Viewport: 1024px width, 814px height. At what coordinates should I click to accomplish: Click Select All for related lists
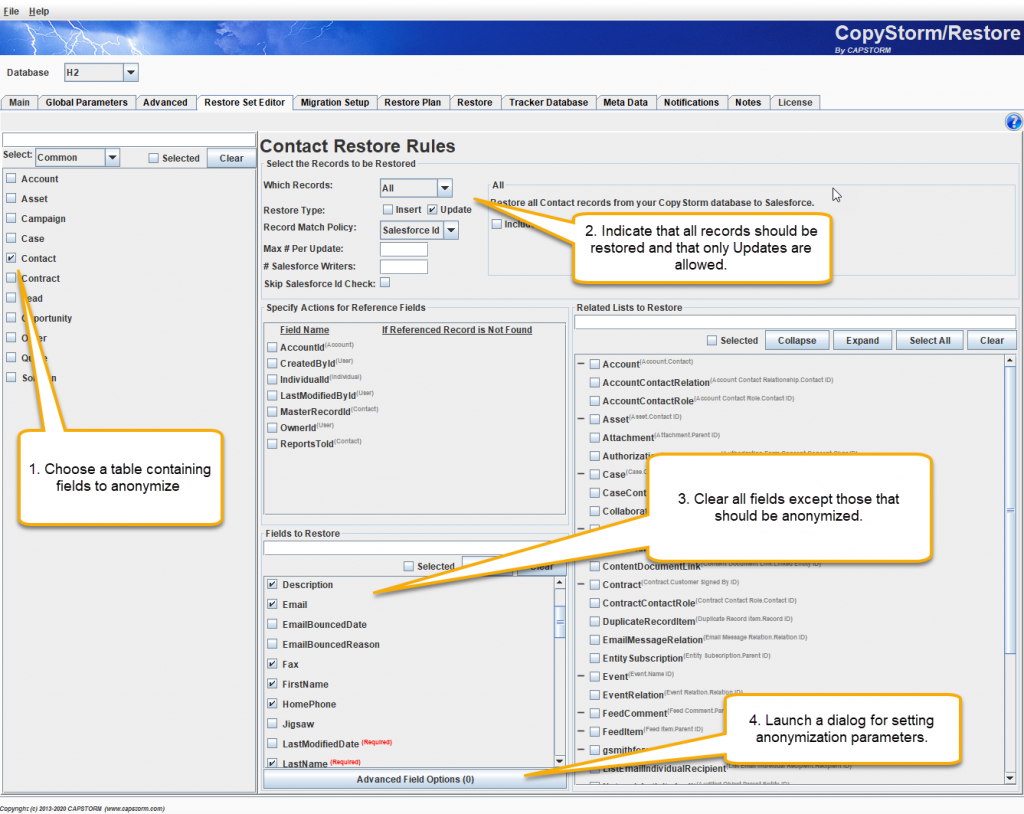(929, 340)
